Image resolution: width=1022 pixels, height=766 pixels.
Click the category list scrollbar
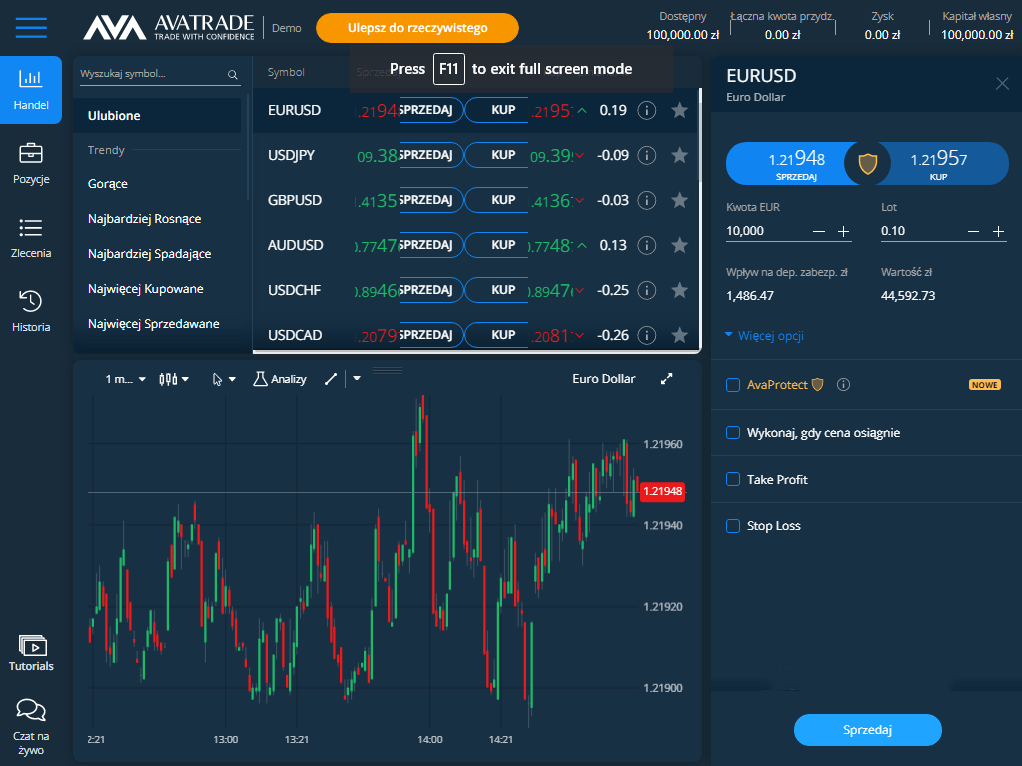(248, 147)
